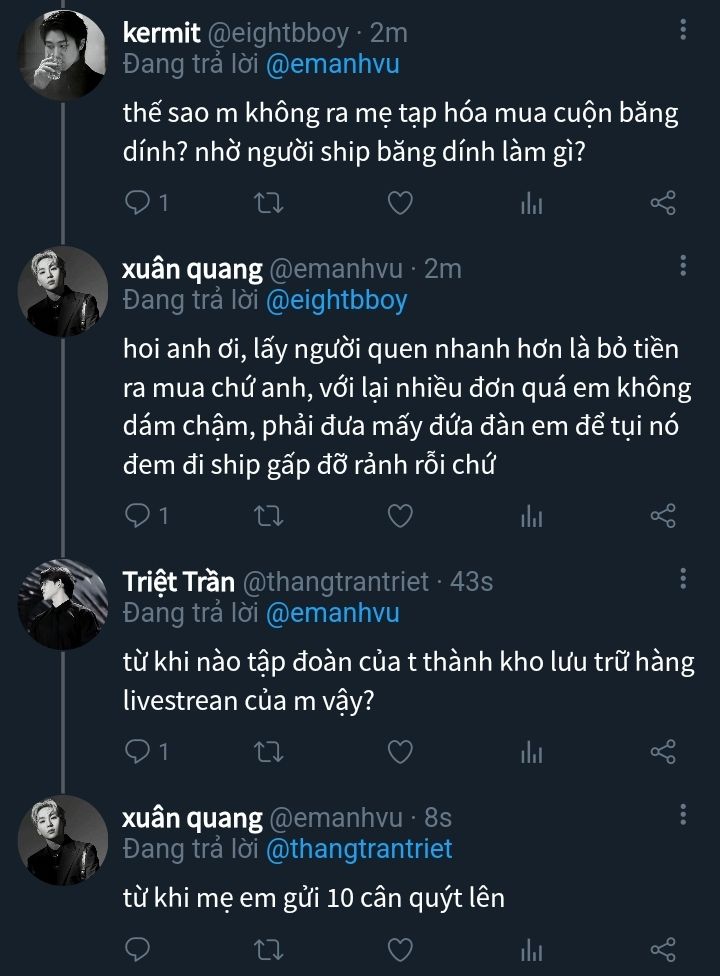Open Triệt Trần's profile avatar

click(62, 603)
